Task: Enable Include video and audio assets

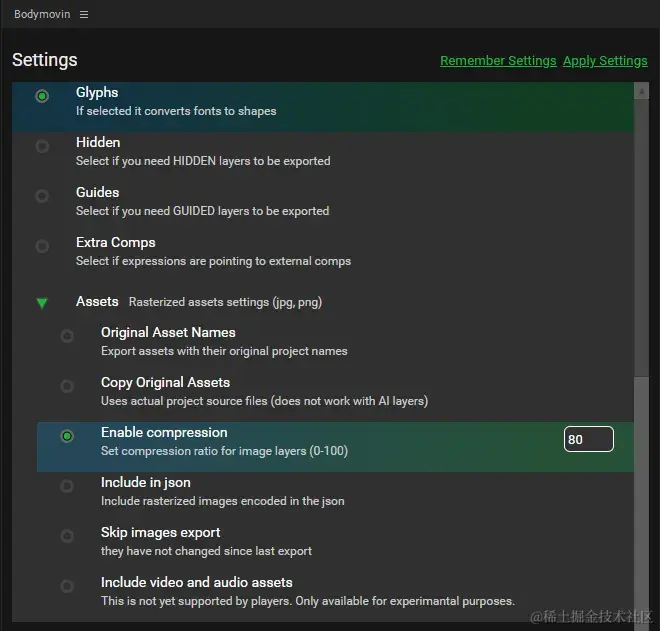Action: tap(67, 586)
